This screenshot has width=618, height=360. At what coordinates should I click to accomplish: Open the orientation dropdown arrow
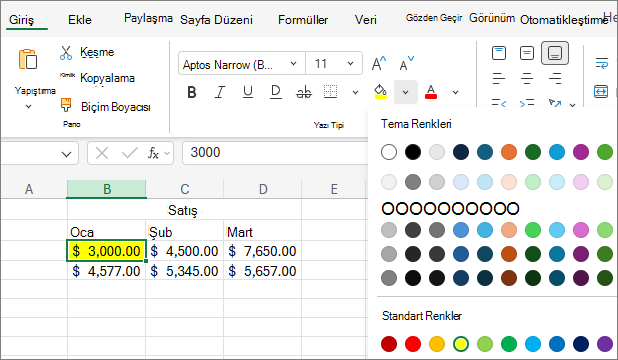tap(573, 105)
